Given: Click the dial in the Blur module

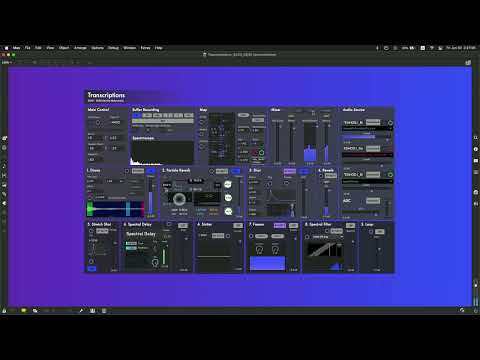Looking at the screenshot, I should pos(269,183).
